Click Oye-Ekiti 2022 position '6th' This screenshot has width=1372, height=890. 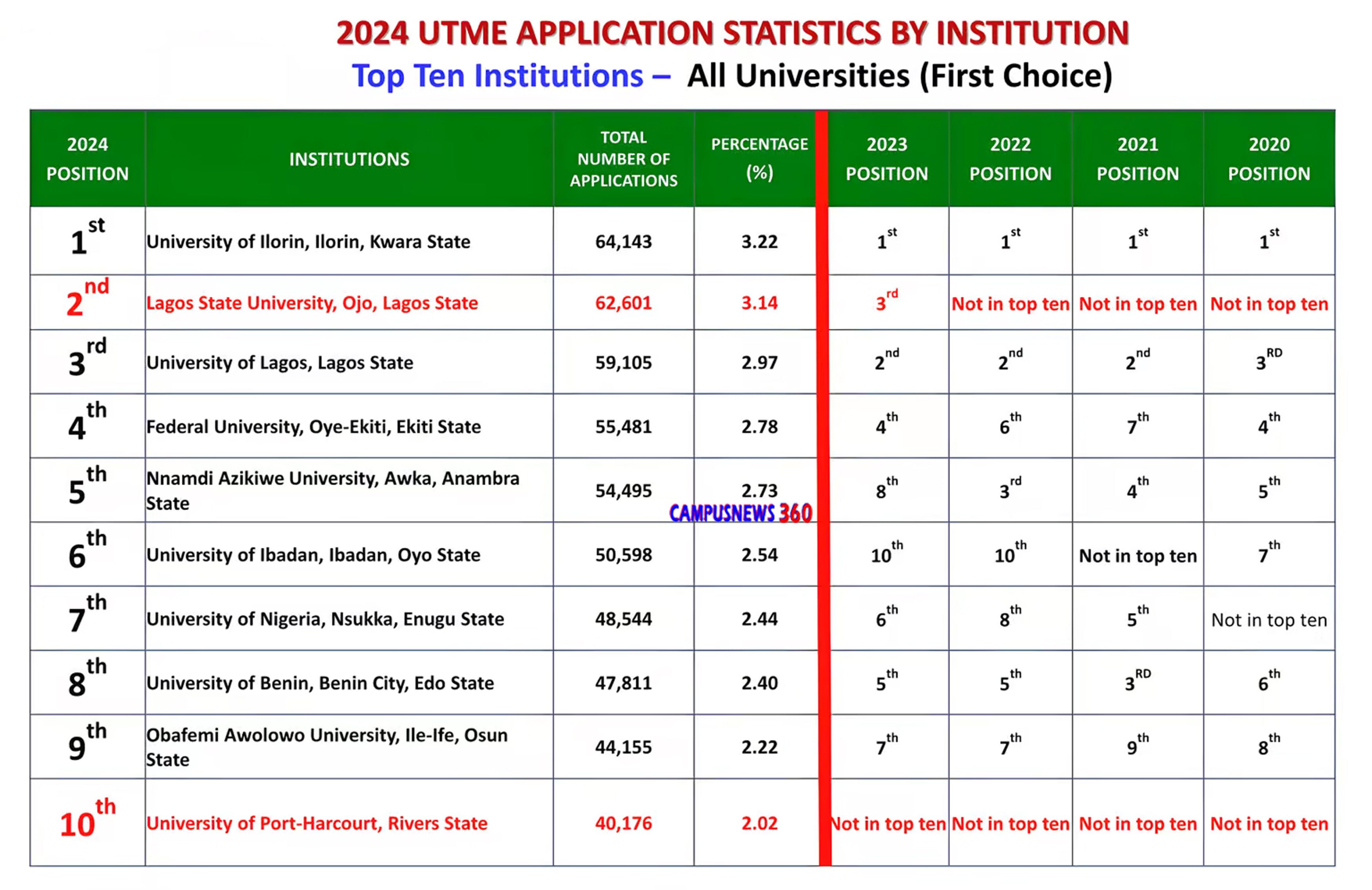[1011, 424]
